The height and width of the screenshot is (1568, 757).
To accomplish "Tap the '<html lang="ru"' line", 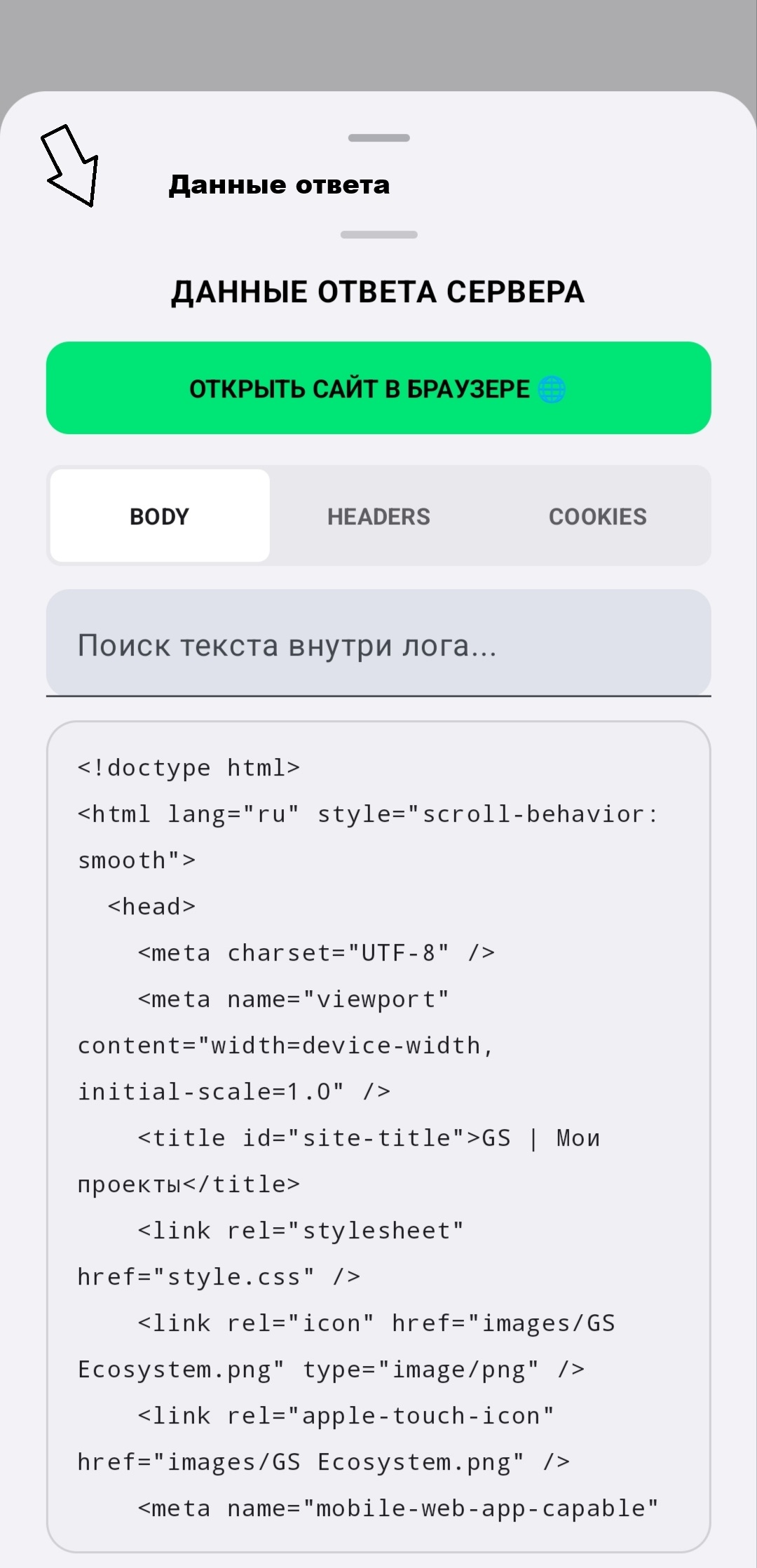I will pyautogui.click(x=369, y=814).
